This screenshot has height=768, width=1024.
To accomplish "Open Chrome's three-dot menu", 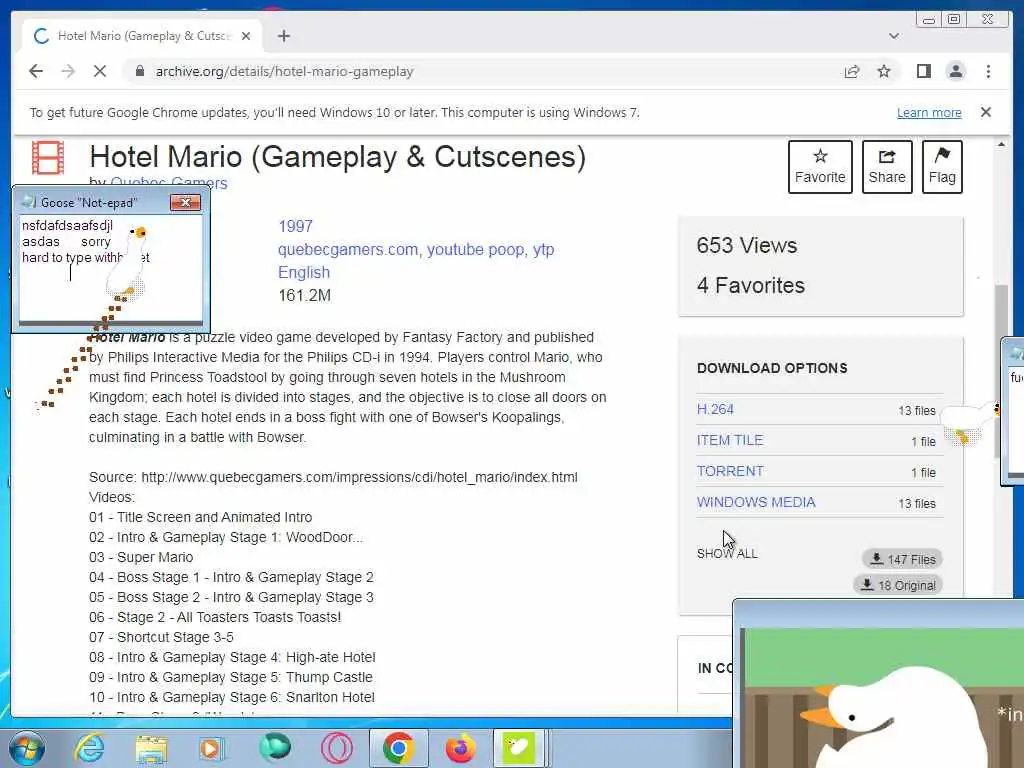I will pos(988,71).
